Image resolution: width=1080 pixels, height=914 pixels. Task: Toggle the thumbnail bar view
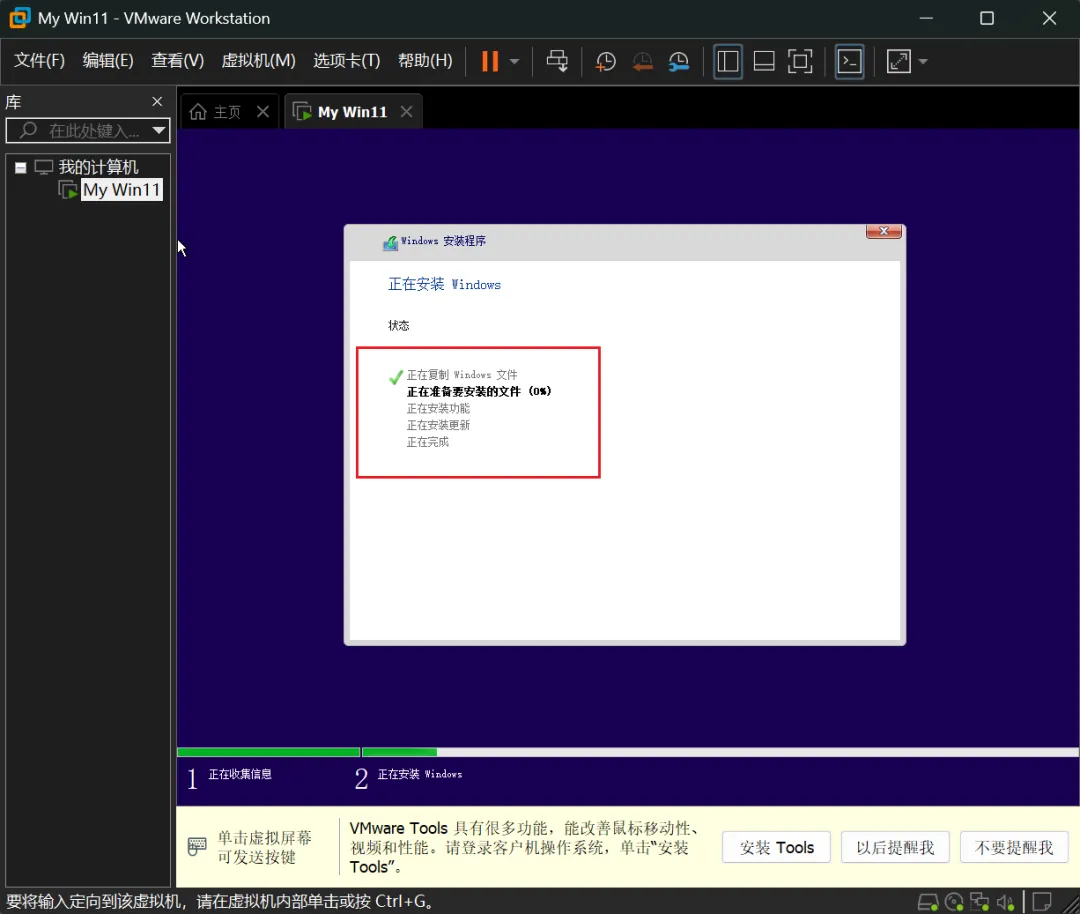pos(764,61)
